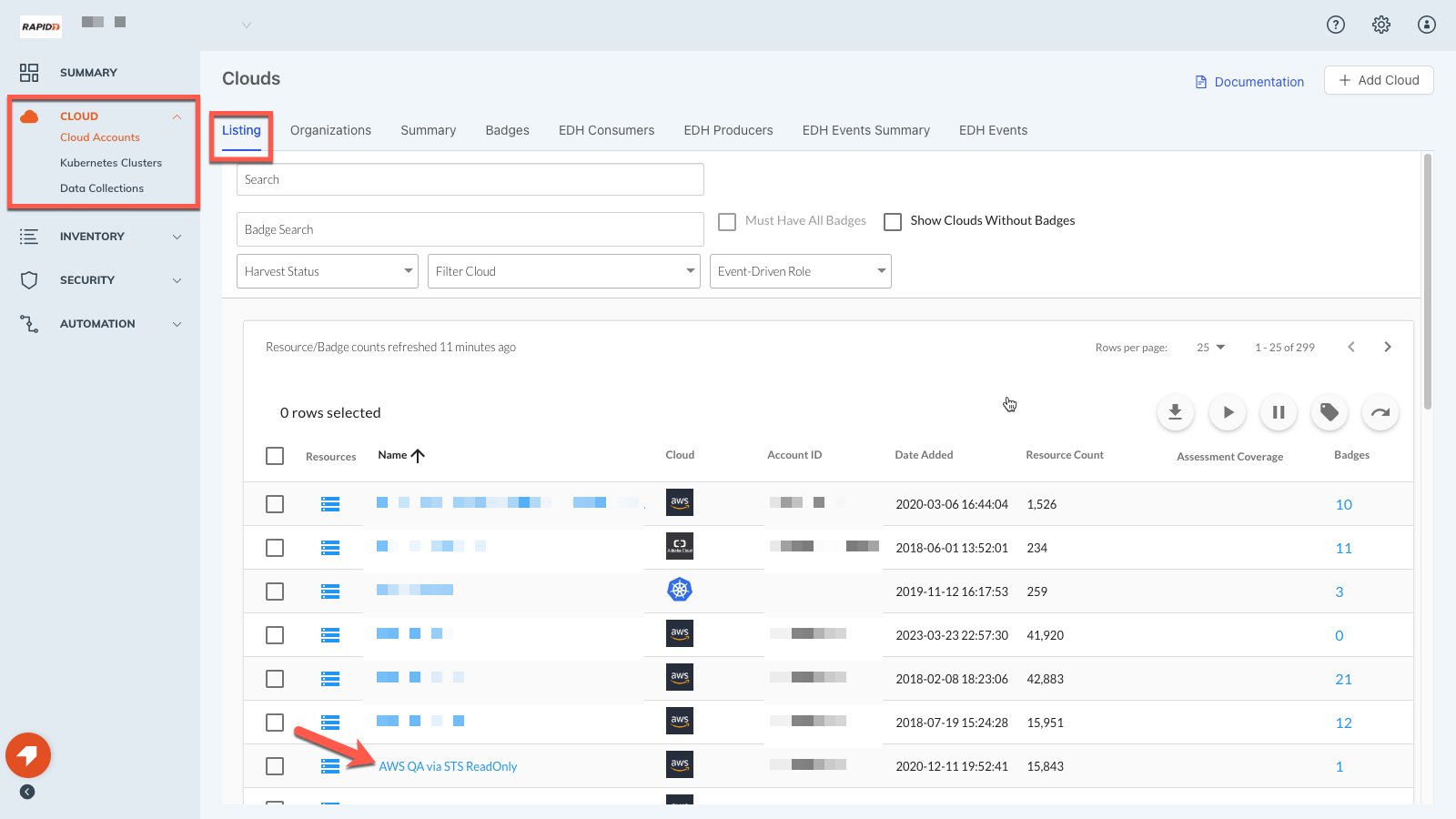Screen dimensions: 1456x819
Task: Click the pause harvesting icon
Action: pyautogui.click(x=1278, y=412)
